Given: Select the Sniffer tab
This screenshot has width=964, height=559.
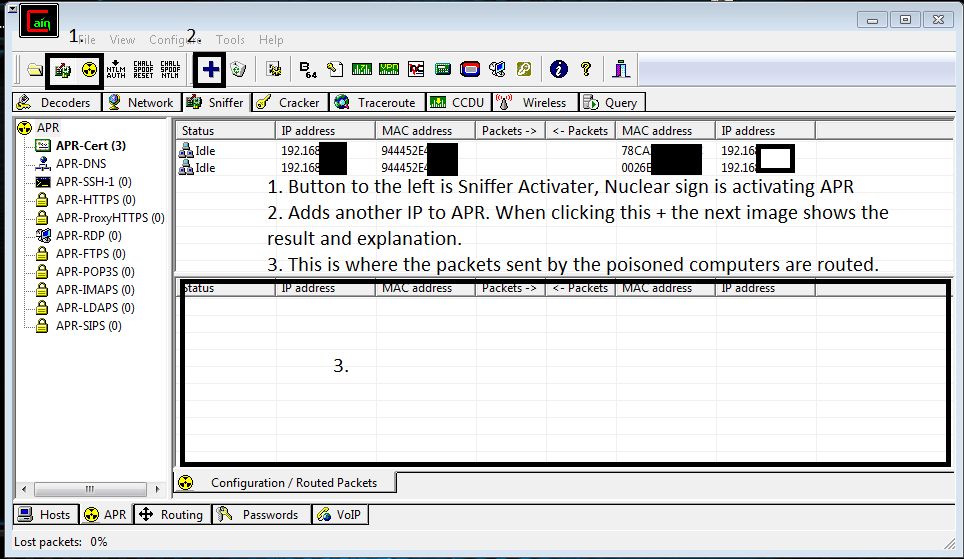Looking at the screenshot, I should (x=216, y=103).
